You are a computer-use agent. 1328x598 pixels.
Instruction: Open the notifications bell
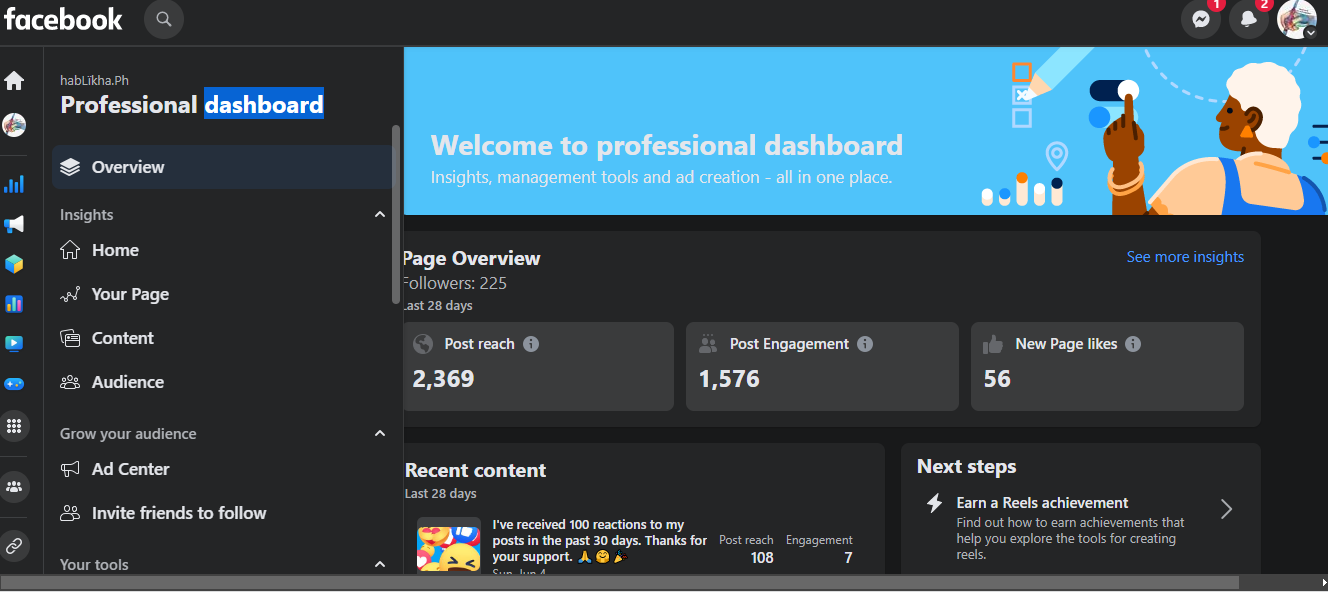tap(1249, 19)
